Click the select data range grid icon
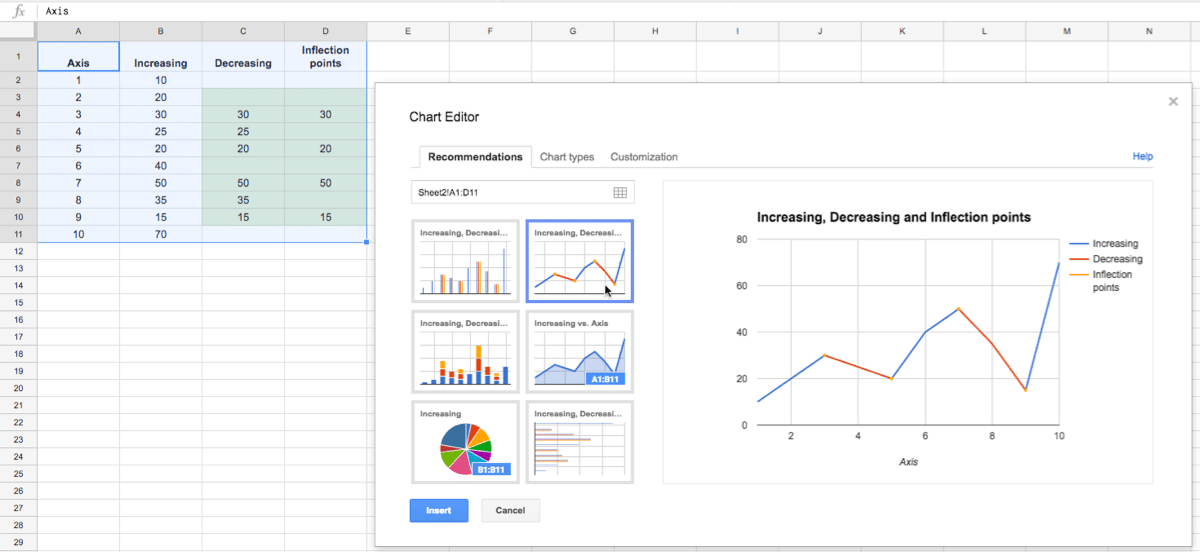Image resolution: width=1200 pixels, height=552 pixels. (620, 192)
